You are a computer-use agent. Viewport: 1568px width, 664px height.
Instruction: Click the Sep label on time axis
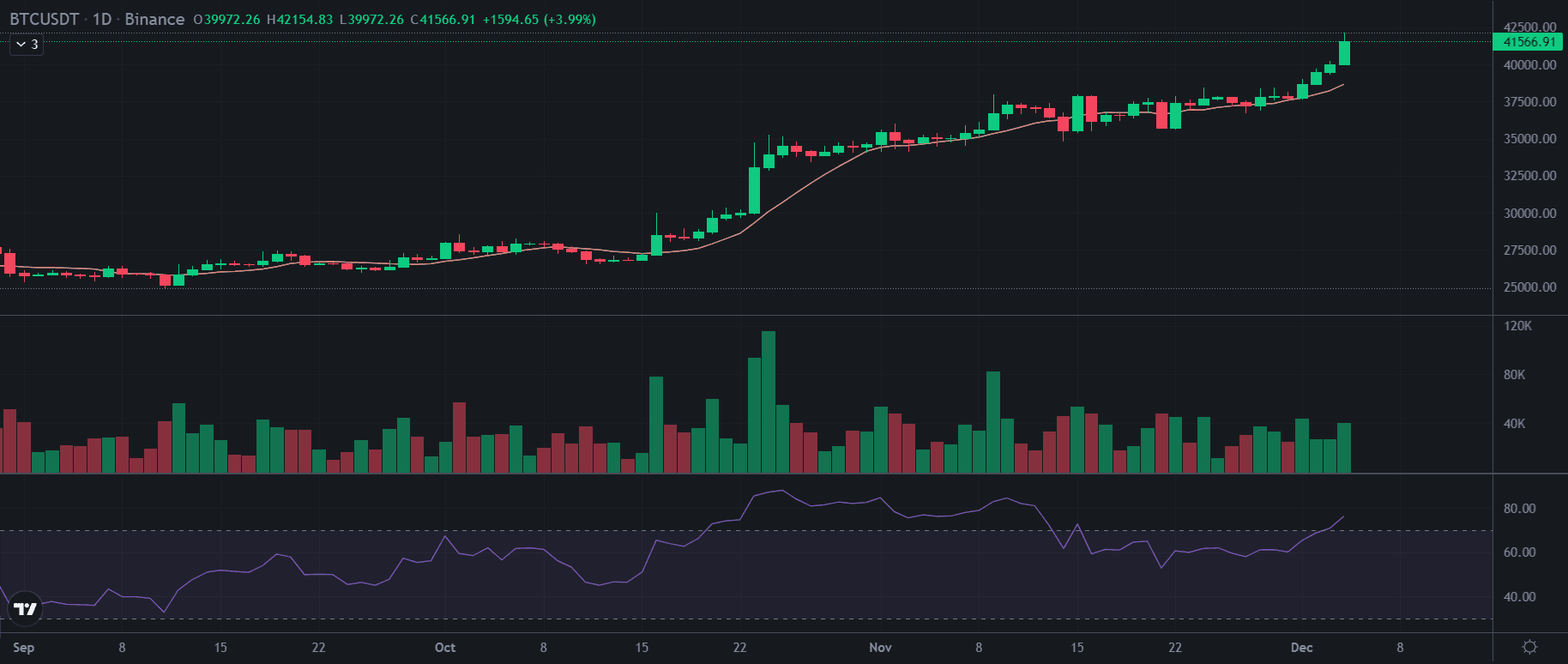pos(23,648)
